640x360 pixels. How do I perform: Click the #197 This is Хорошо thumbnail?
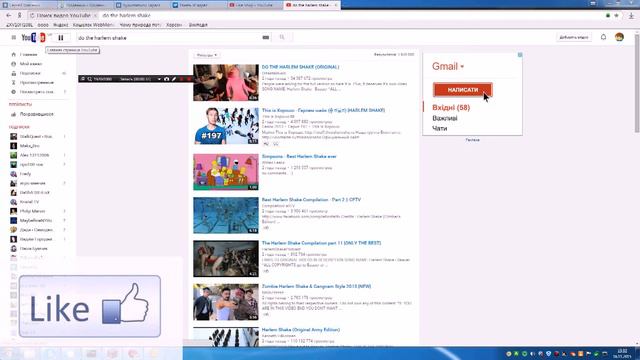coord(226,126)
